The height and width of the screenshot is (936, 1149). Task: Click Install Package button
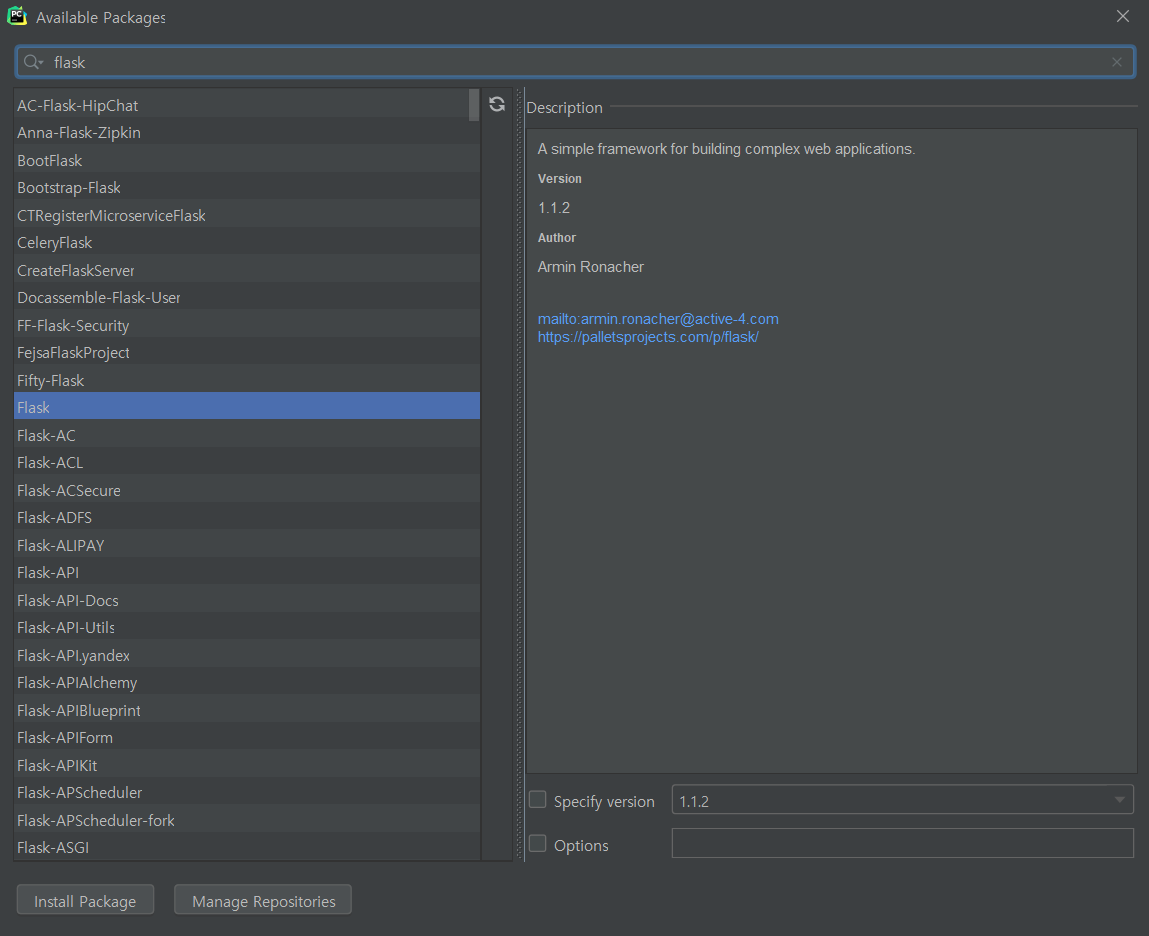click(85, 900)
